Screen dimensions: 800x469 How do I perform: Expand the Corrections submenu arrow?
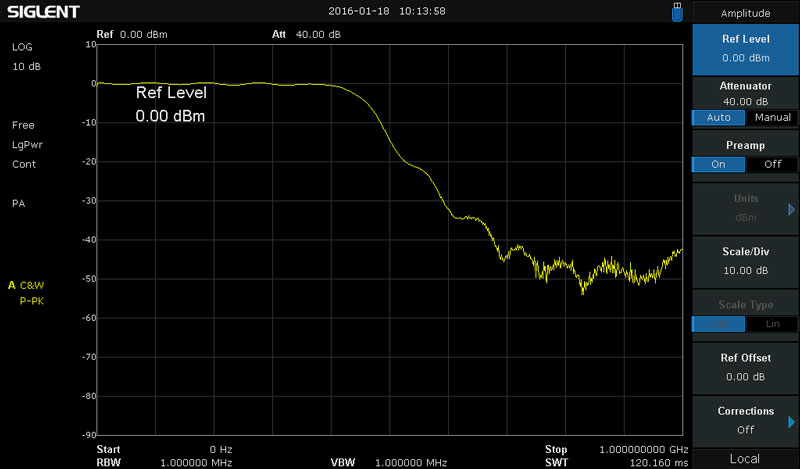791,421
